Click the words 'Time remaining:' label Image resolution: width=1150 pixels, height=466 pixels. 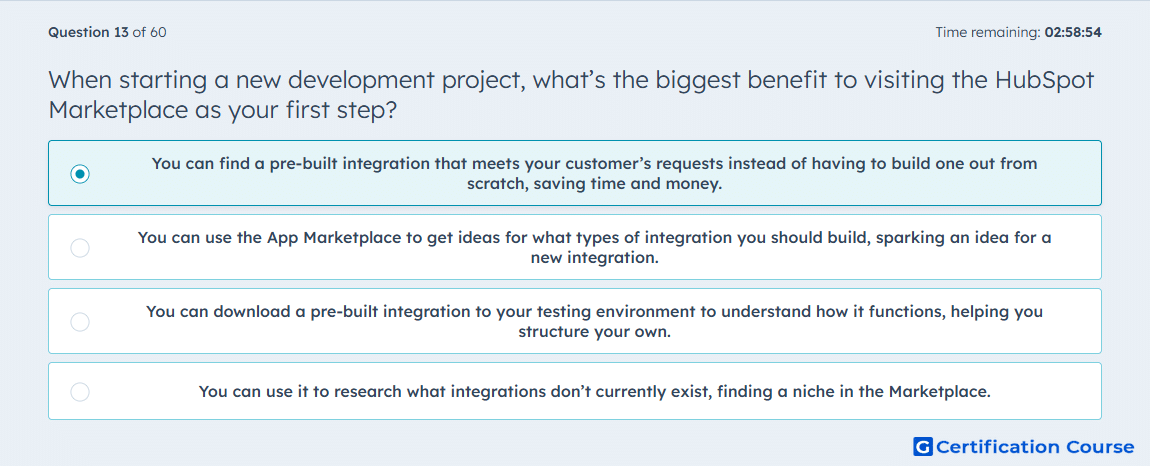tap(988, 32)
